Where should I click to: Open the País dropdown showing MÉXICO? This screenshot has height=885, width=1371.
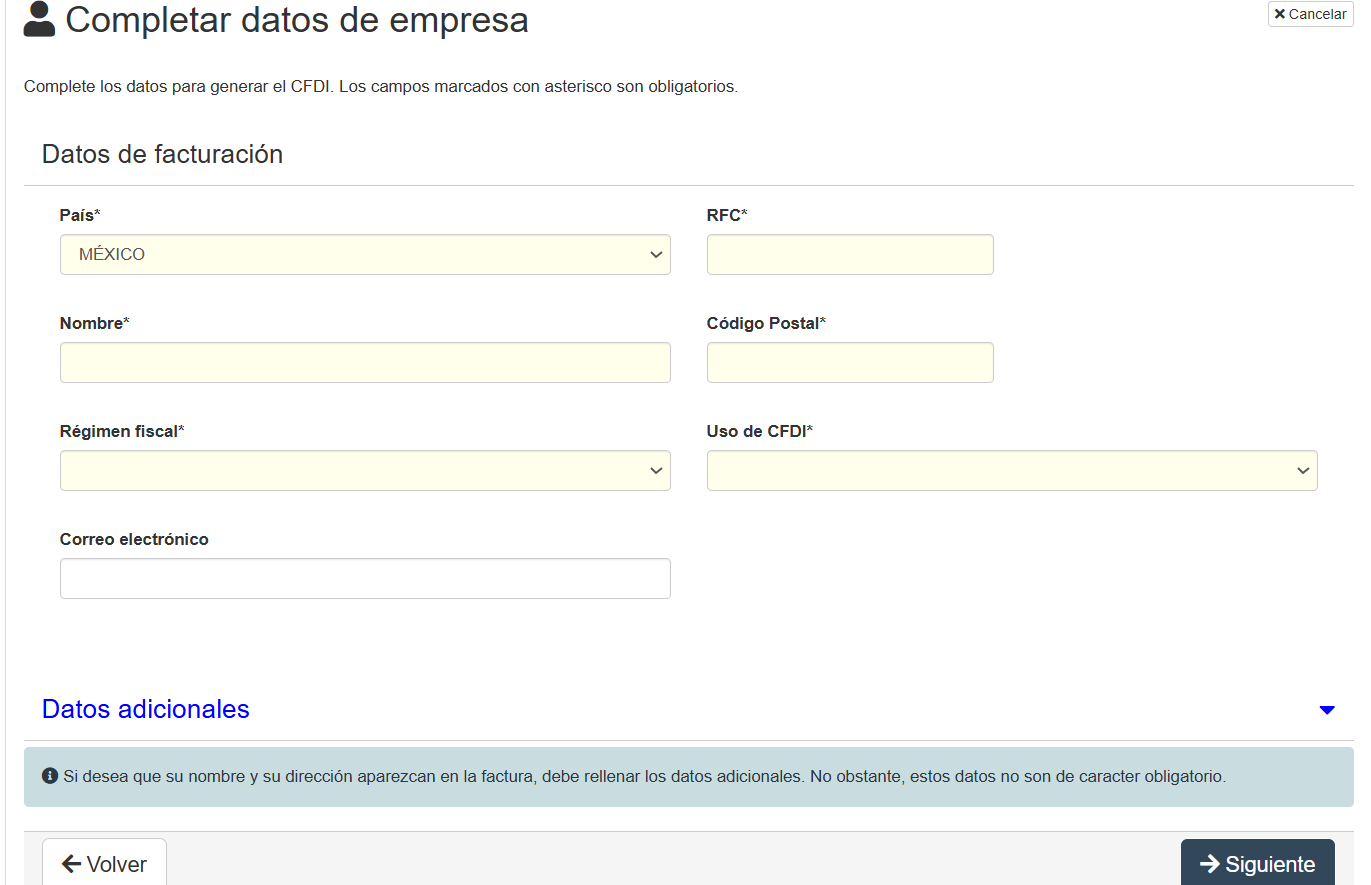coord(365,255)
